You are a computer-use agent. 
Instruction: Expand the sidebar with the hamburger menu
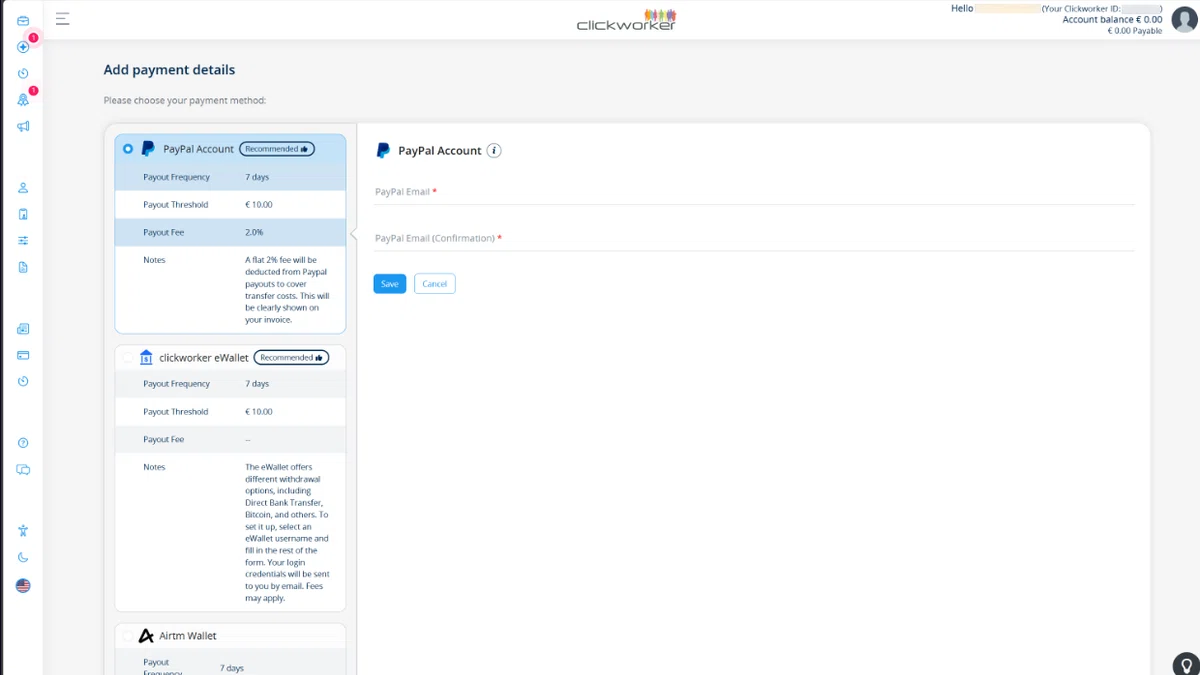click(62, 19)
